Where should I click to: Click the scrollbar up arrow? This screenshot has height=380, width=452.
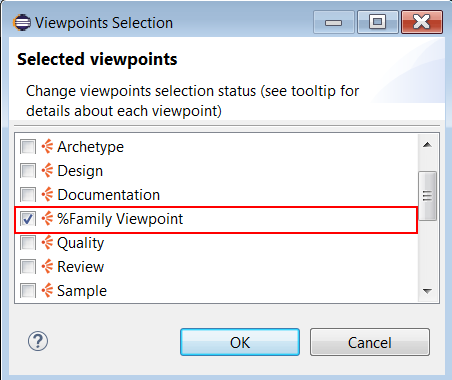[x=427, y=145]
